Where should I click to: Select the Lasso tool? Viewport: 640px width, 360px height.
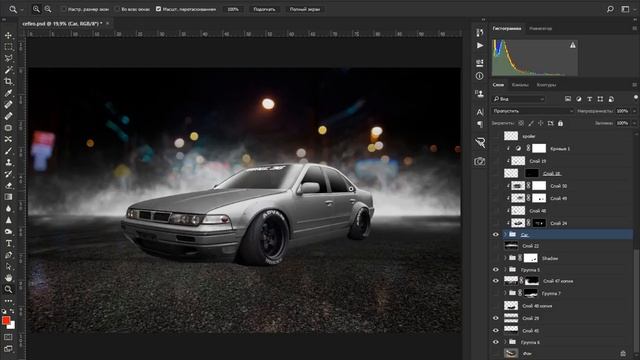coord(8,58)
